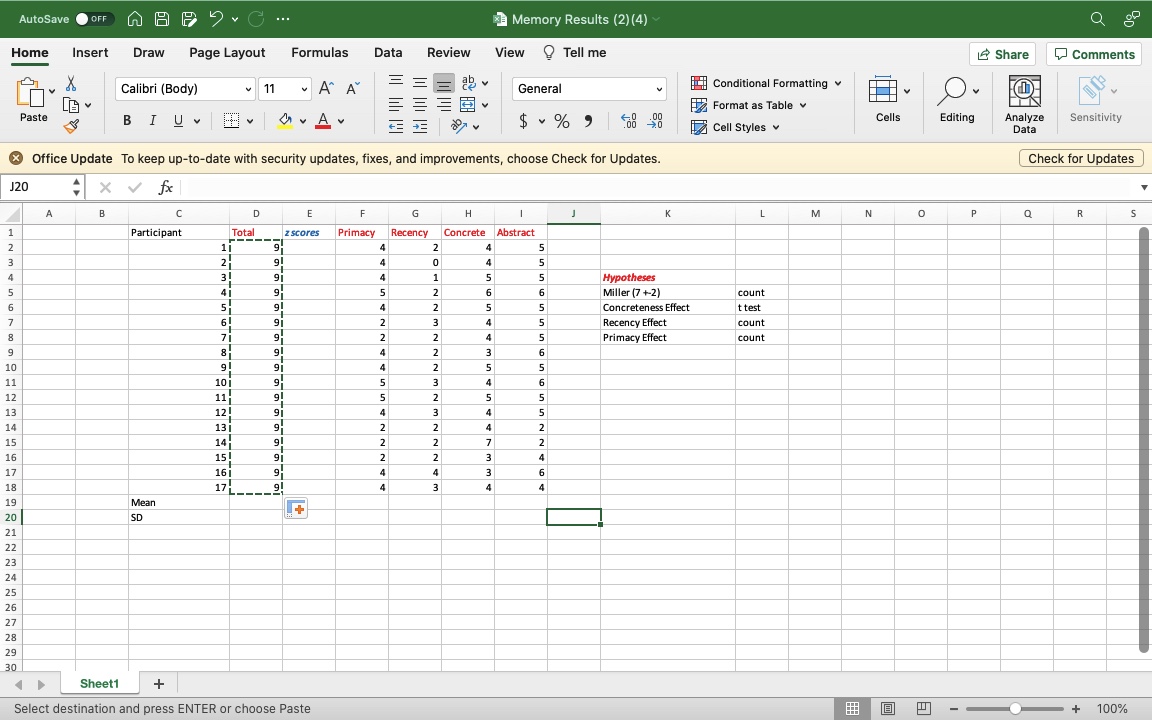Viewport: 1152px width, 720px height.
Task: Open the Comments button
Action: pyautogui.click(x=1095, y=54)
